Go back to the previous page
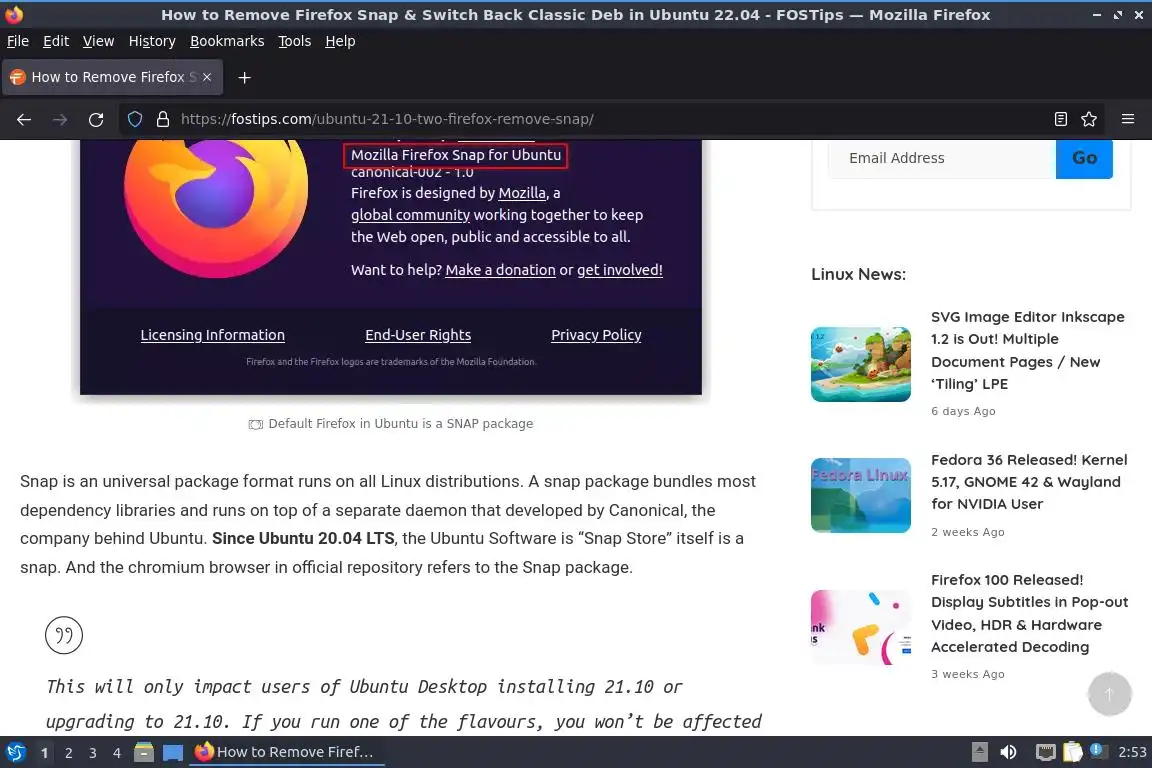This screenshot has height=768, width=1152. [x=24, y=119]
